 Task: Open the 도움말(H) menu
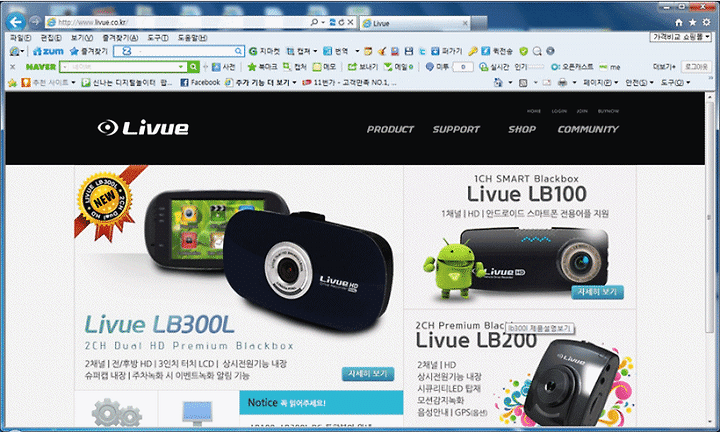[192, 38]
